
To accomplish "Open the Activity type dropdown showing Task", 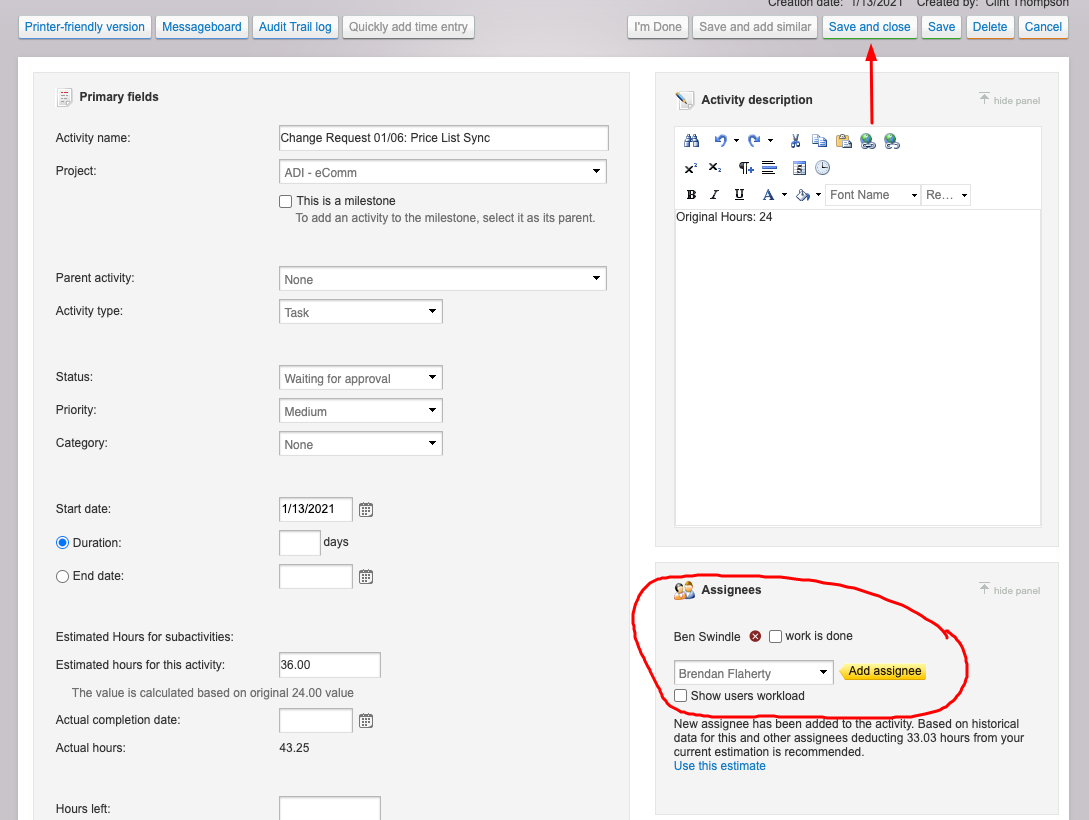I will [360, 312].
